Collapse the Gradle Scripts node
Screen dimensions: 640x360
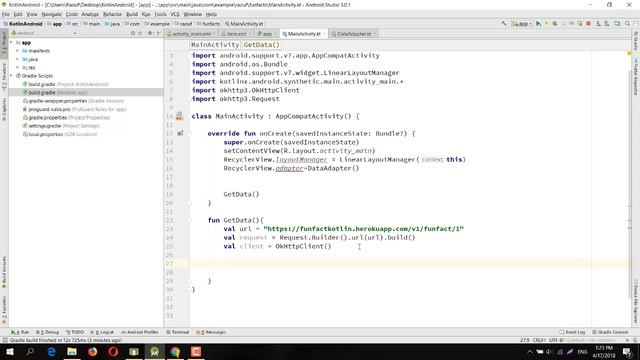[x=11, y=76]
